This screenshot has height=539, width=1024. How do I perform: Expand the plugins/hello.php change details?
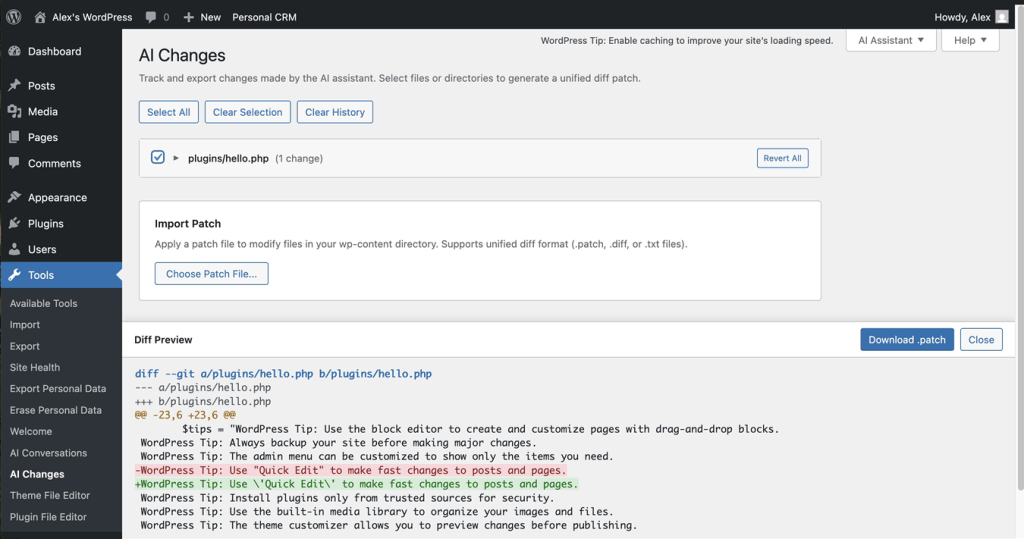176,158
